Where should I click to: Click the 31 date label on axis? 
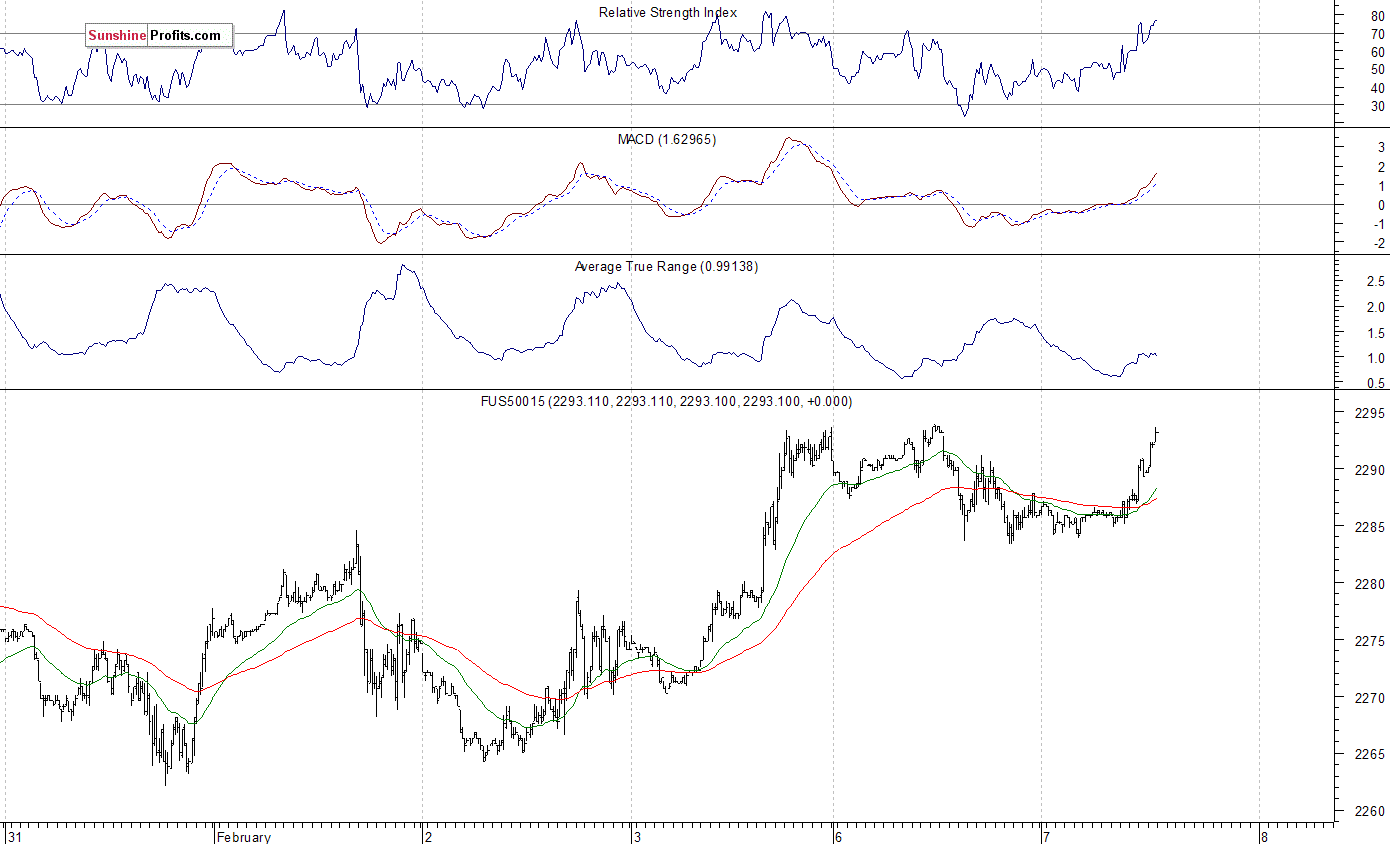14,837
